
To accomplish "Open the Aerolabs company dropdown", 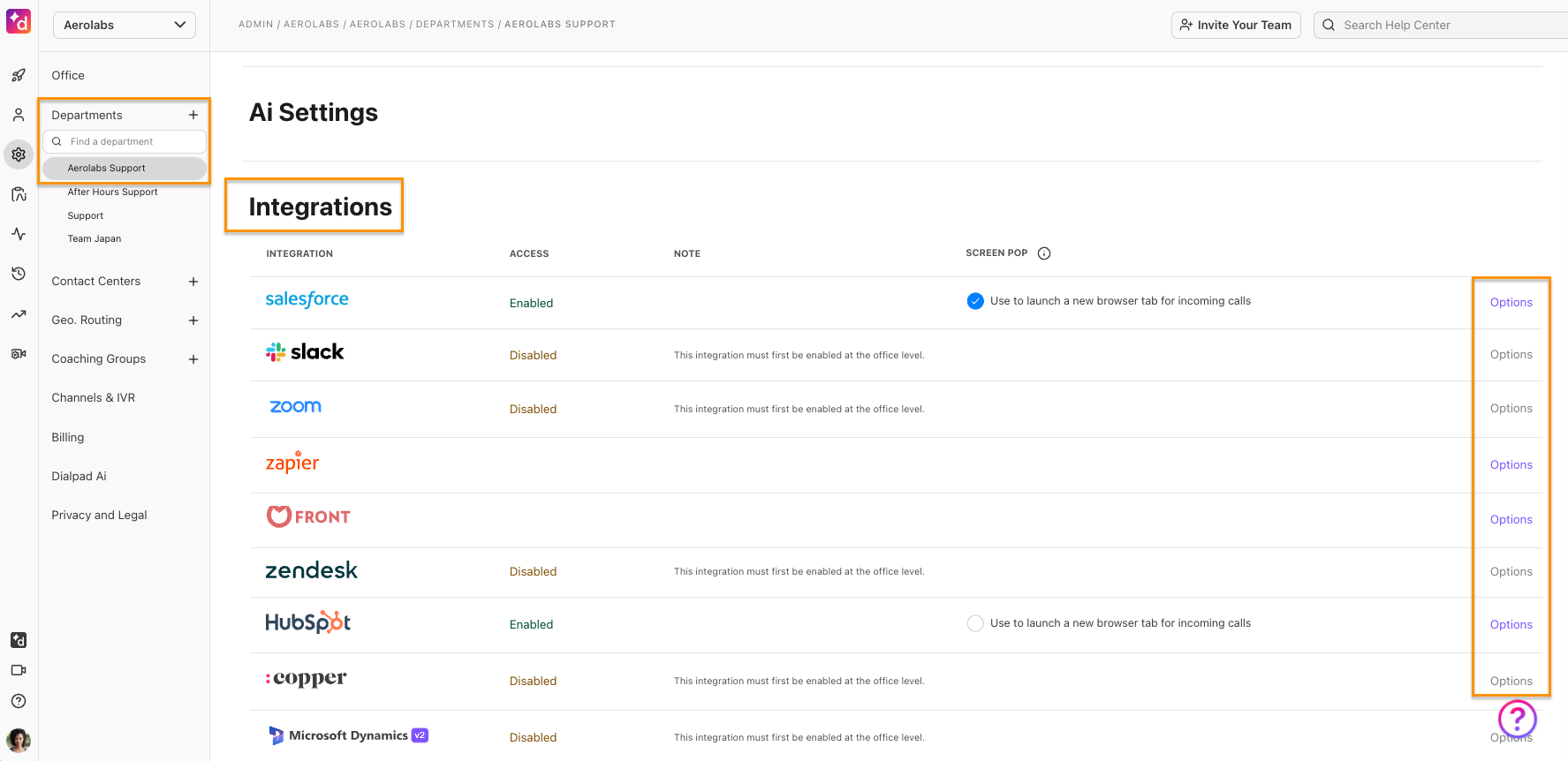I will pos(125,25).
